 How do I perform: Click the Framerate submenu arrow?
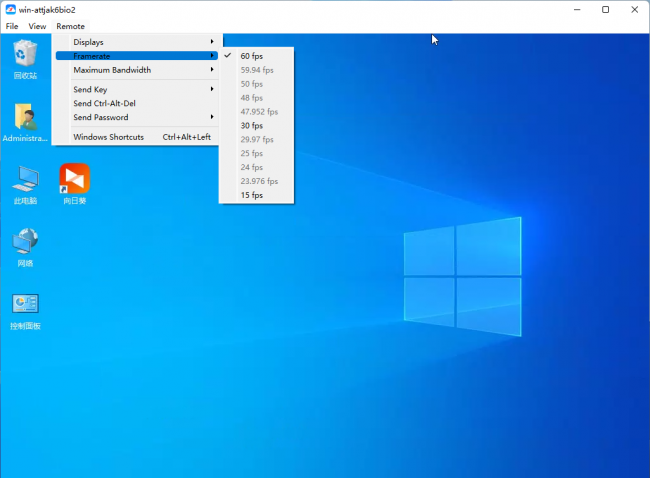[x=212, y=55]
